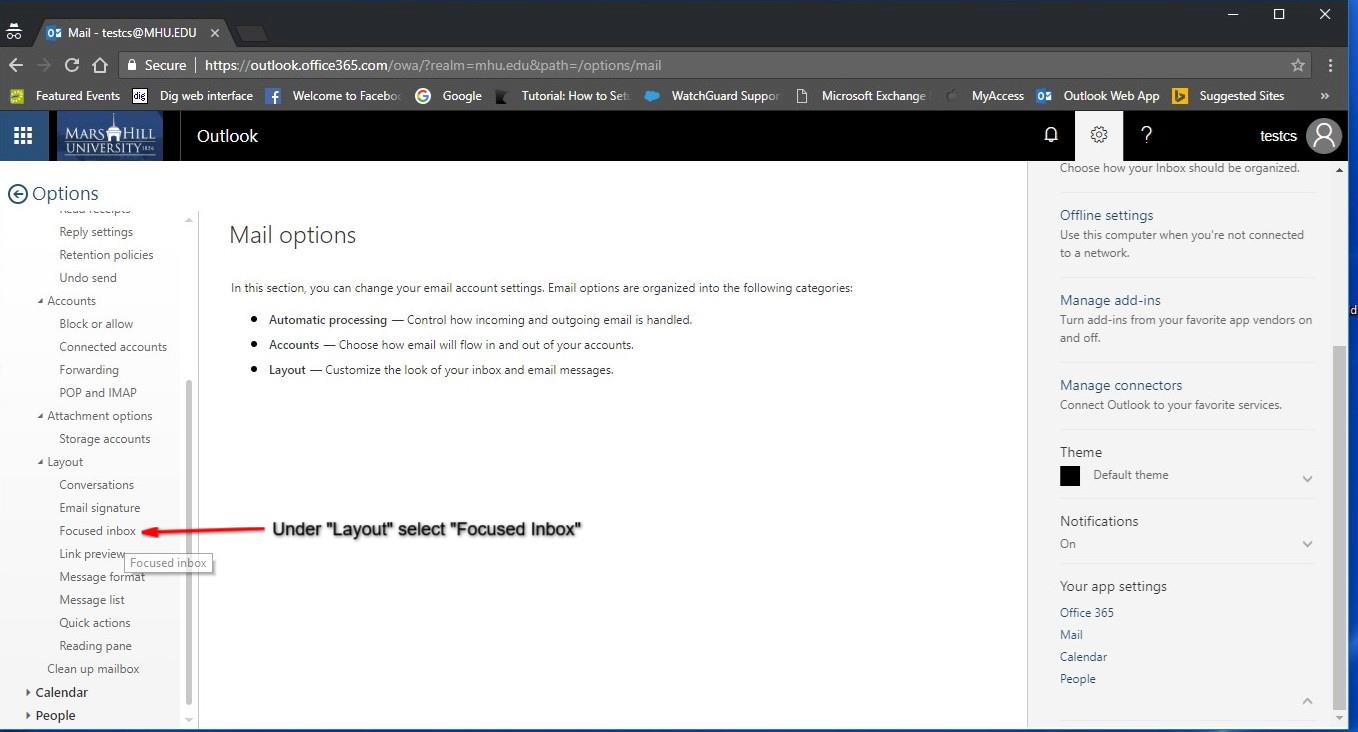This screenshot has width=1358, height=732.
Task: Click the Mars Hill University logo
Action: [x=108, y=135]
